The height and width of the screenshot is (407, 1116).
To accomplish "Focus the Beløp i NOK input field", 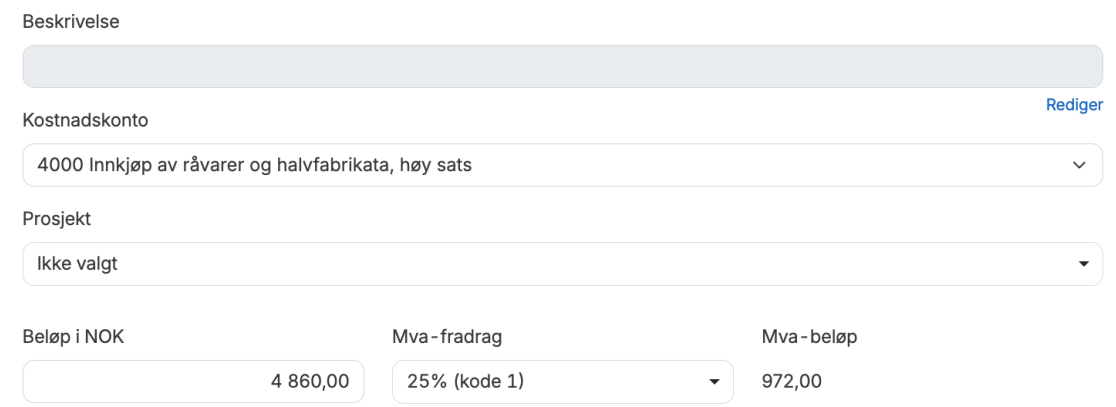I will pos(193,382).
